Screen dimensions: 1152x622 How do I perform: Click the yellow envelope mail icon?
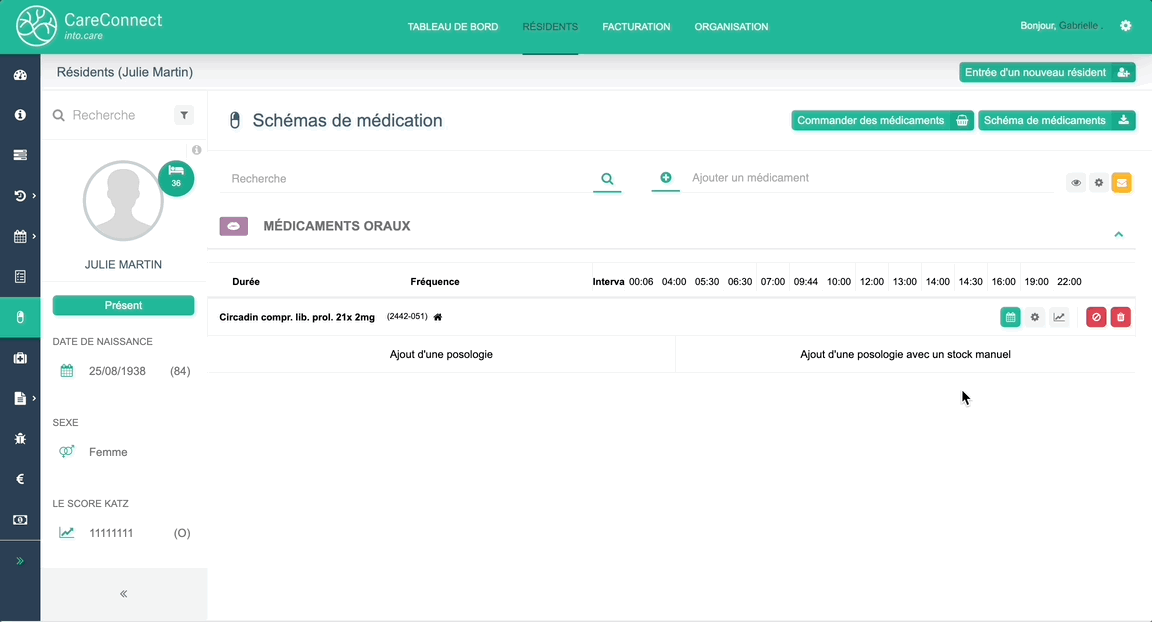[1121, 183]
